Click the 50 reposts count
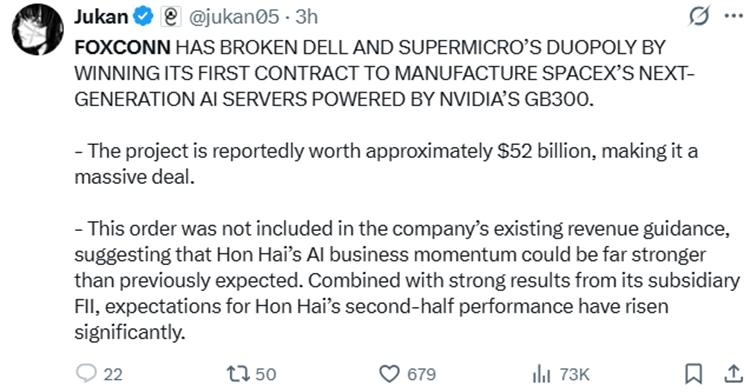 pyautogui.click(x=266, y=374)
